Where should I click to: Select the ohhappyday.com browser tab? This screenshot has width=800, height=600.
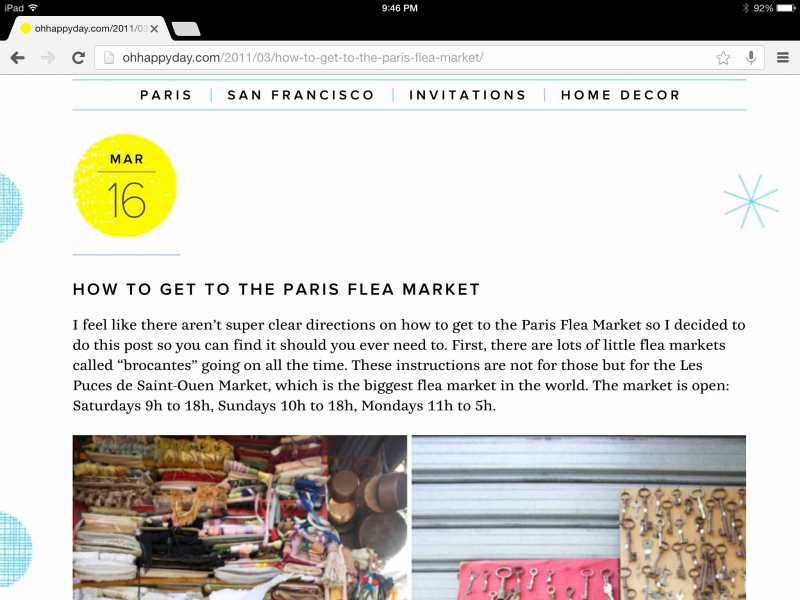point(85,29)
